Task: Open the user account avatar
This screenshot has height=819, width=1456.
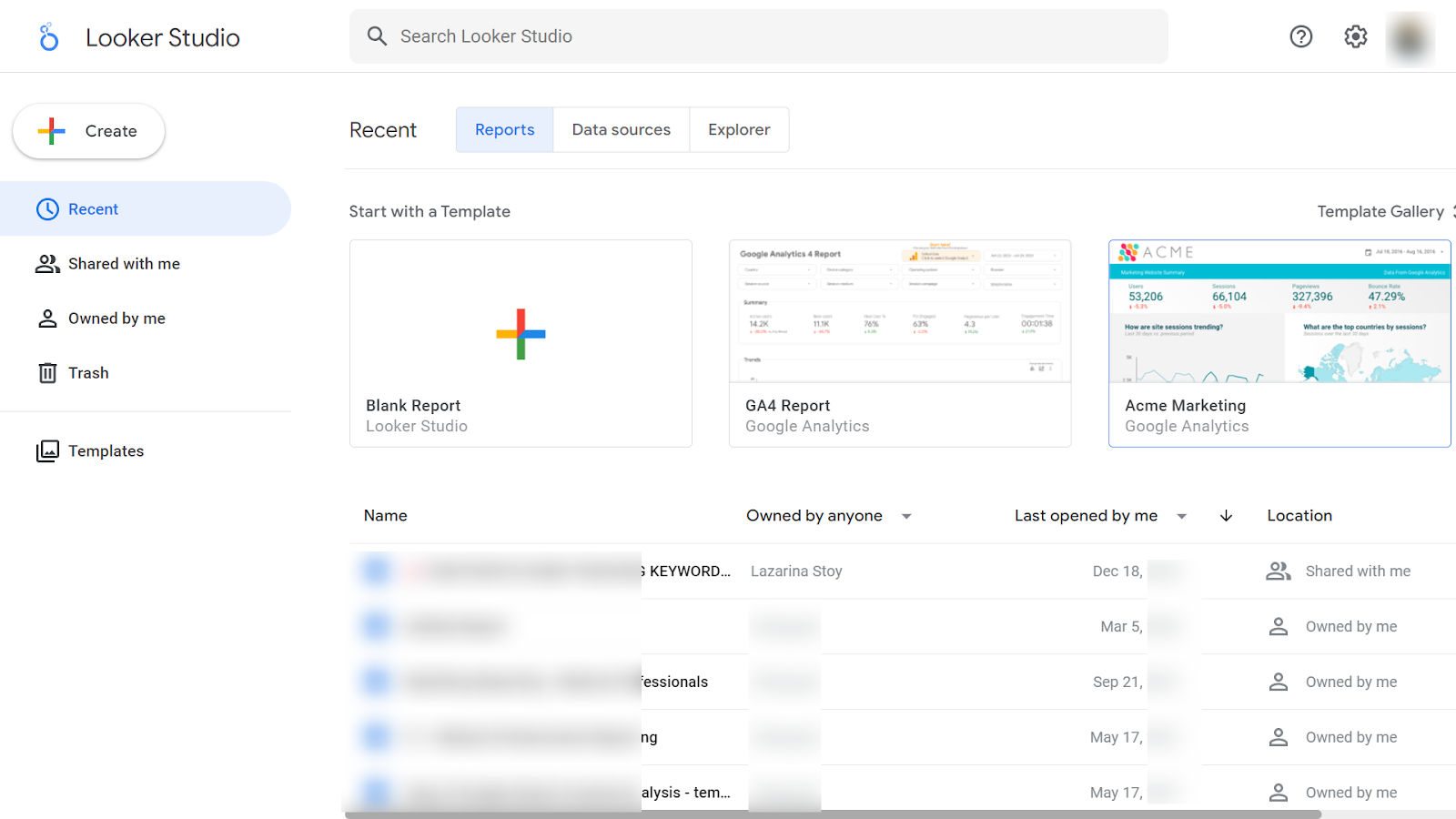Action: pyautogui.click(x=1410, y=38)
